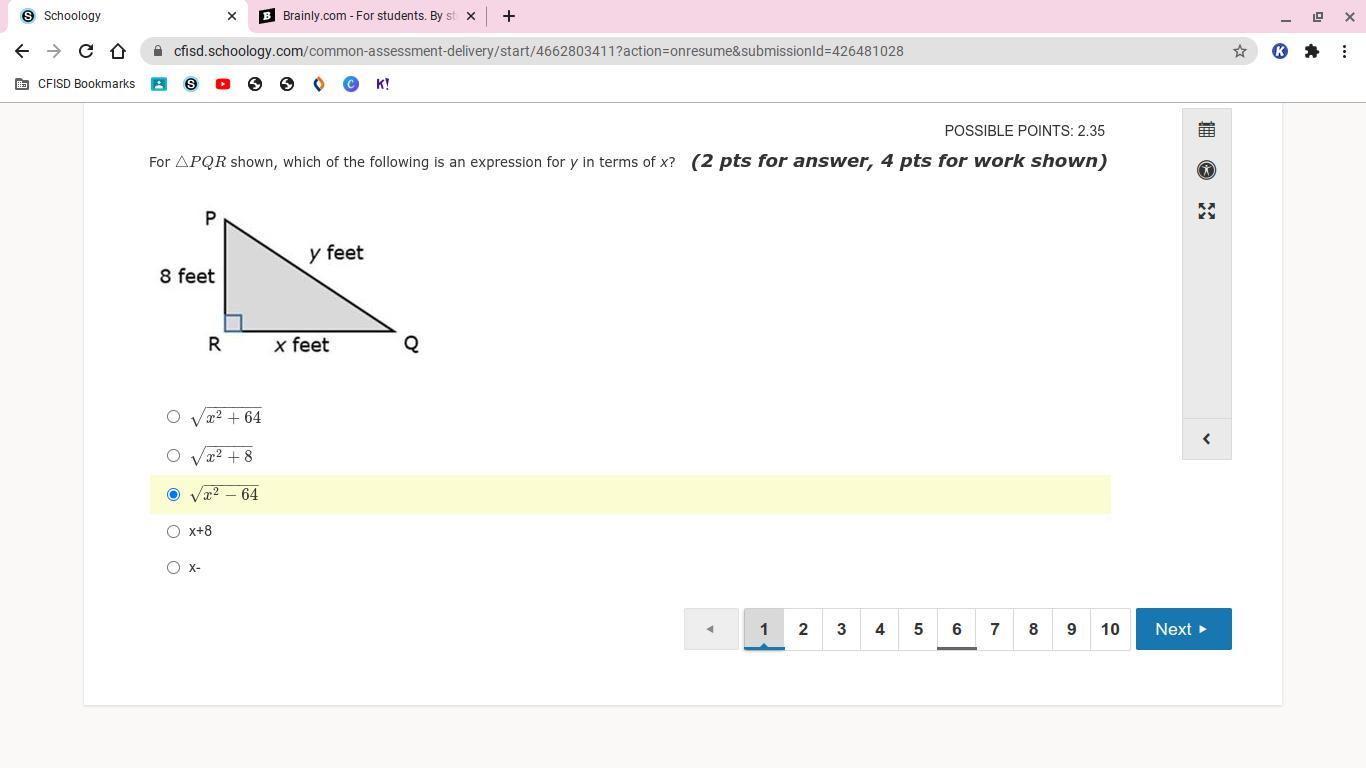Open a new browser tab
This screenshot has width=1366, height=768.
[509, 16]
